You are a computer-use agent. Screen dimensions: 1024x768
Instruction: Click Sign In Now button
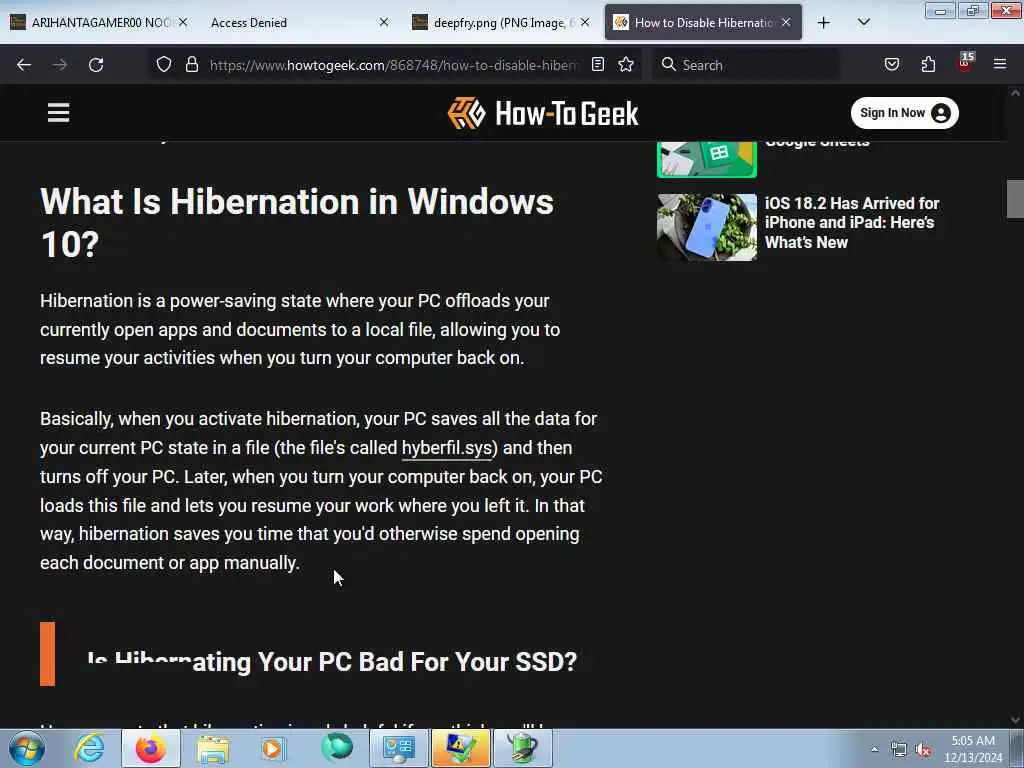(x=904, y=113)
